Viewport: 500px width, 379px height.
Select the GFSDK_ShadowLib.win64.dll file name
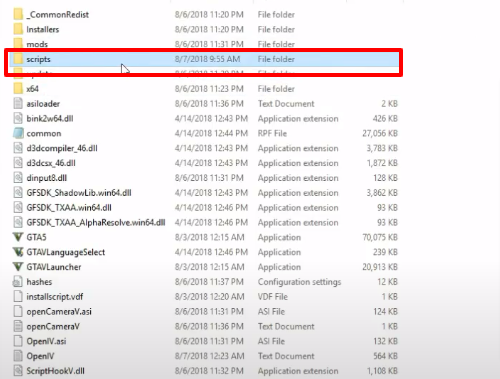(x=79, y=193)
